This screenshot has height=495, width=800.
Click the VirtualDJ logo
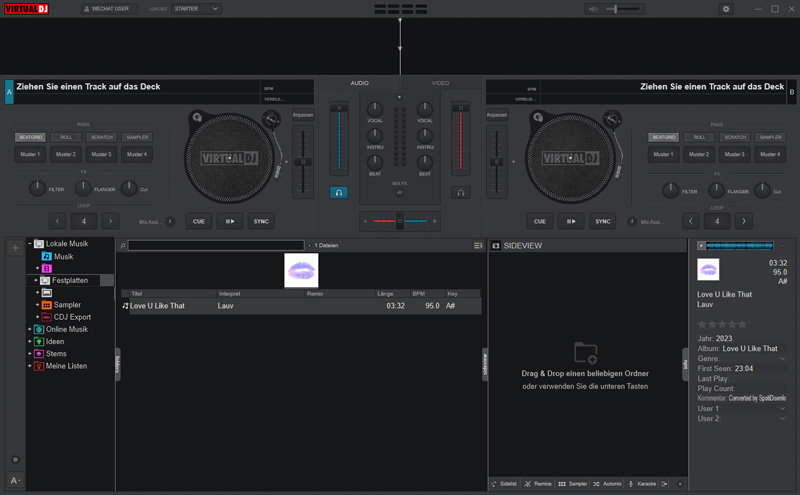(x=27, y=9)
